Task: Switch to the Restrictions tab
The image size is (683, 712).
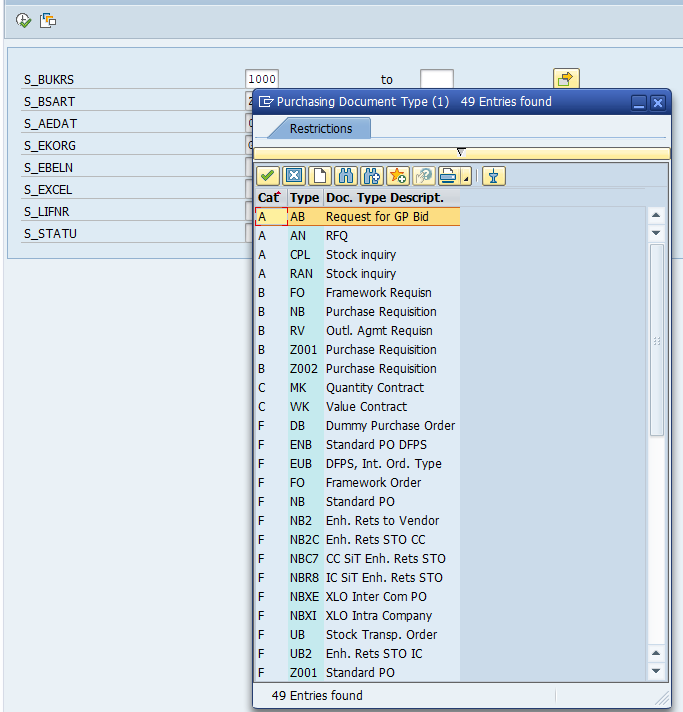Action: pos(321,129)
